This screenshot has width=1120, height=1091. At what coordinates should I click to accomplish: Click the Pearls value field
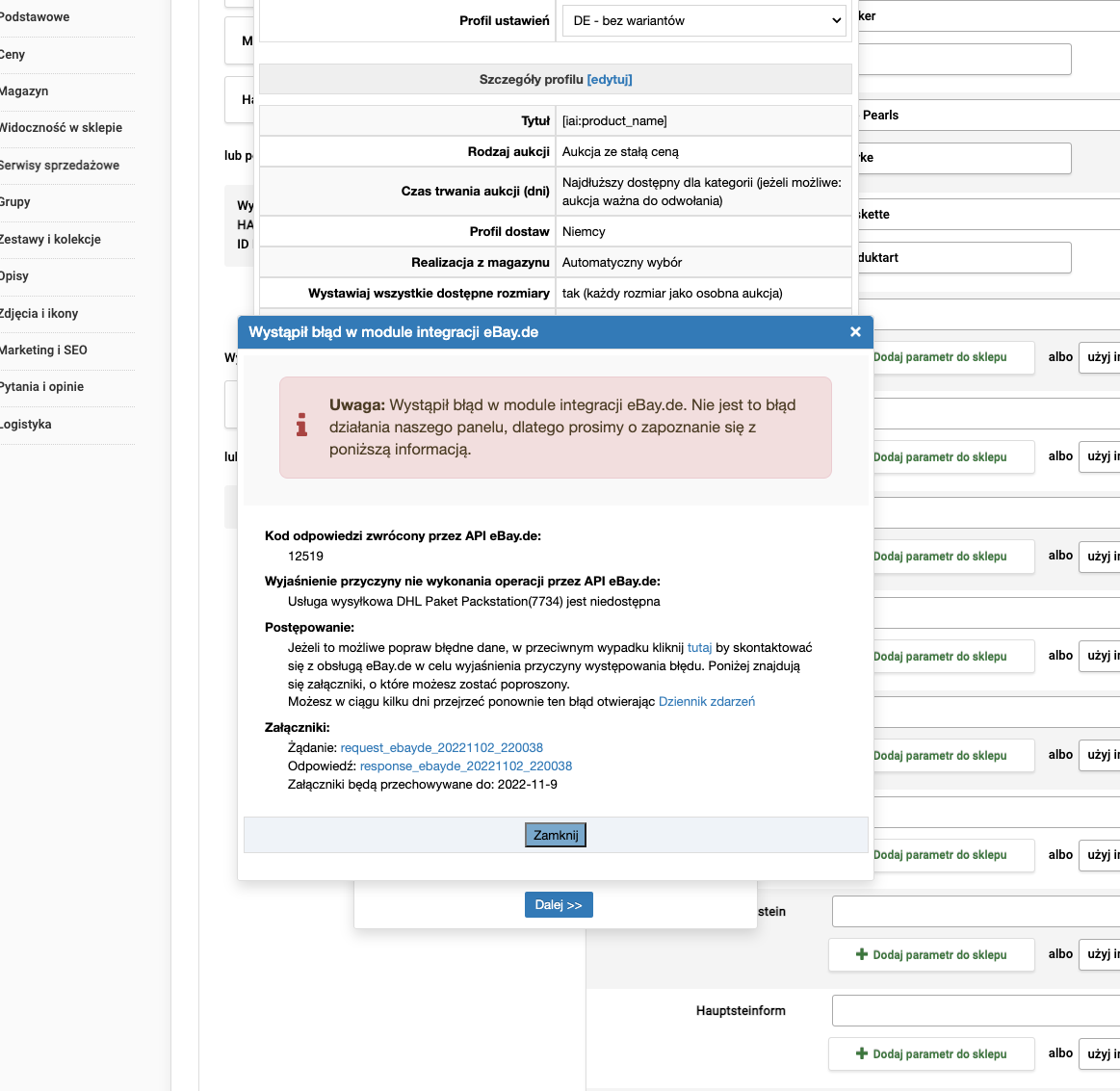(989, 115)
